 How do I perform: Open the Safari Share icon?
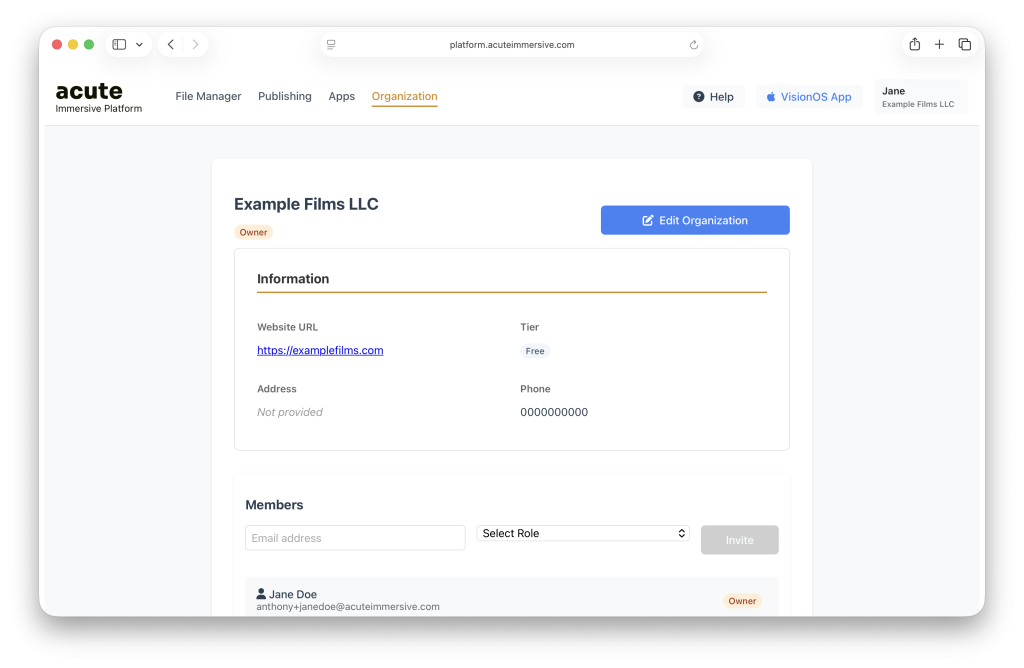click(914, 44)
